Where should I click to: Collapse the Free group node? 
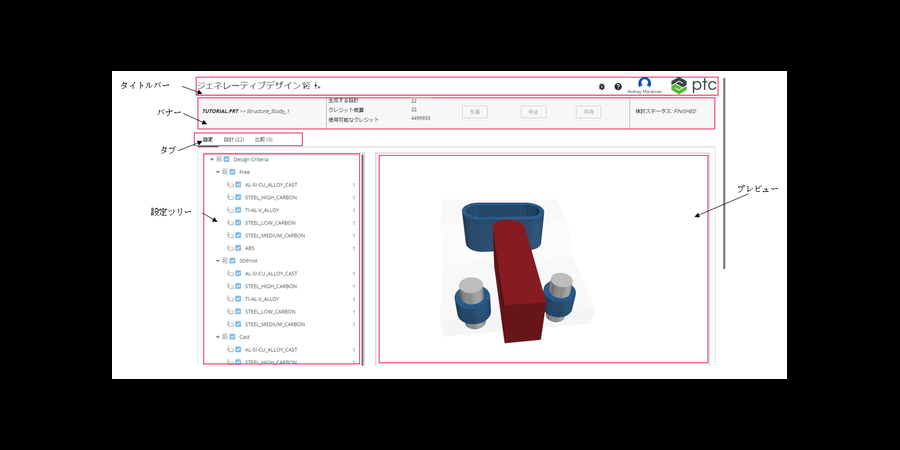[x=217, y=172]
